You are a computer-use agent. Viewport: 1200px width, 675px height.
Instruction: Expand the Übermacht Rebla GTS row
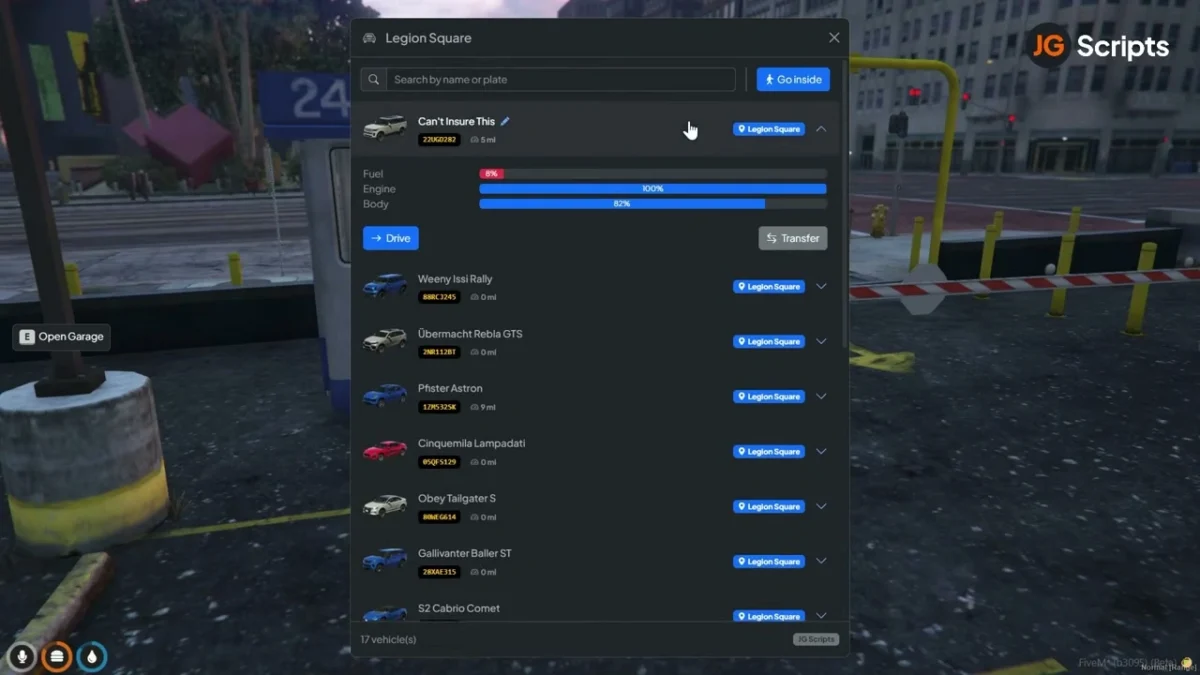tap(821, 341)
